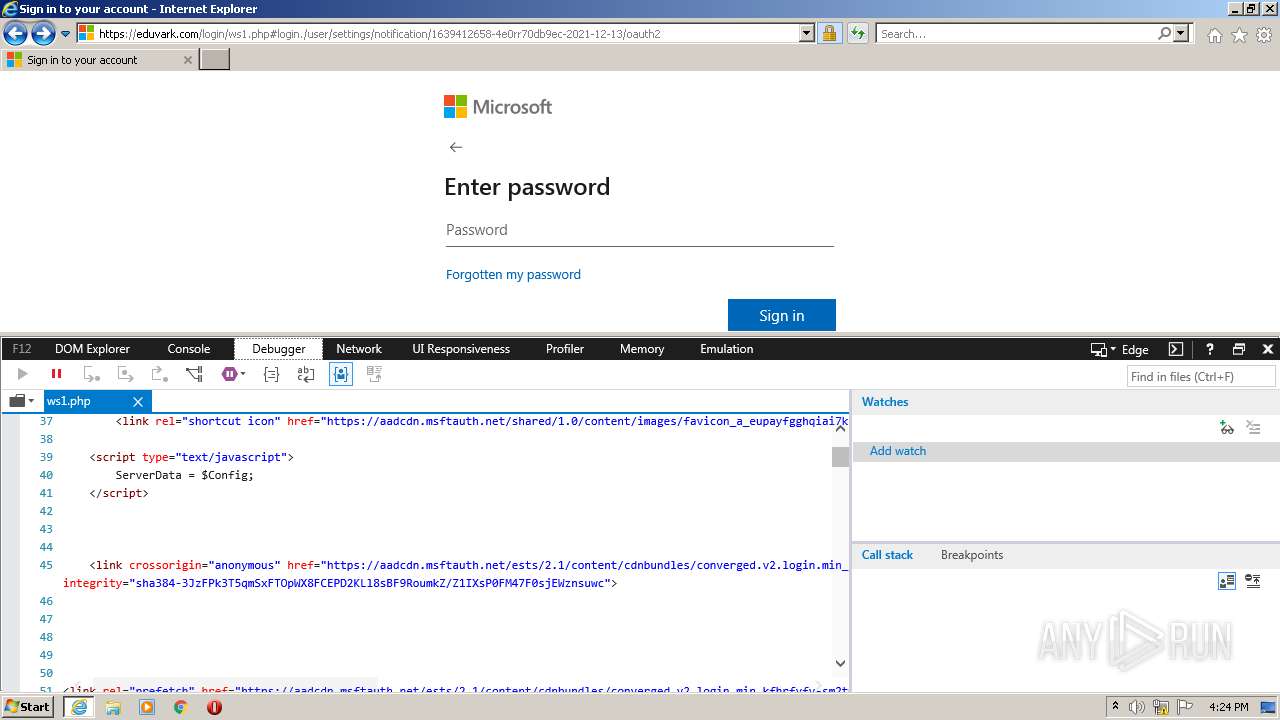Open the Memory tab
Screen dimensions: 1280x720
tap(642, 349)
